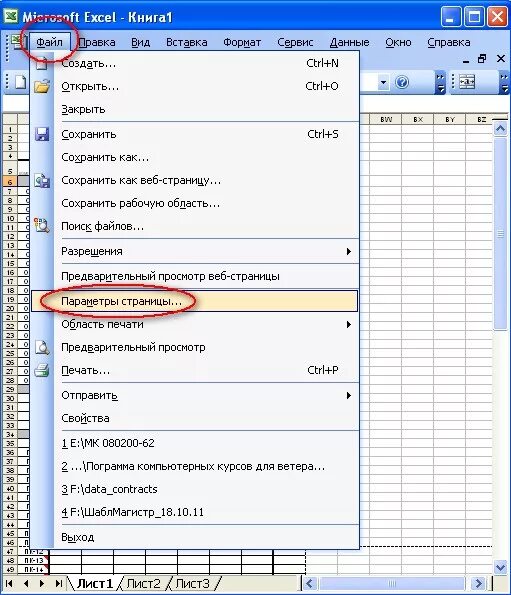Go to previous sheet tab arrow
Image resolution: width=511 pixels, height=595 pixels.
(x=26, y=583)
